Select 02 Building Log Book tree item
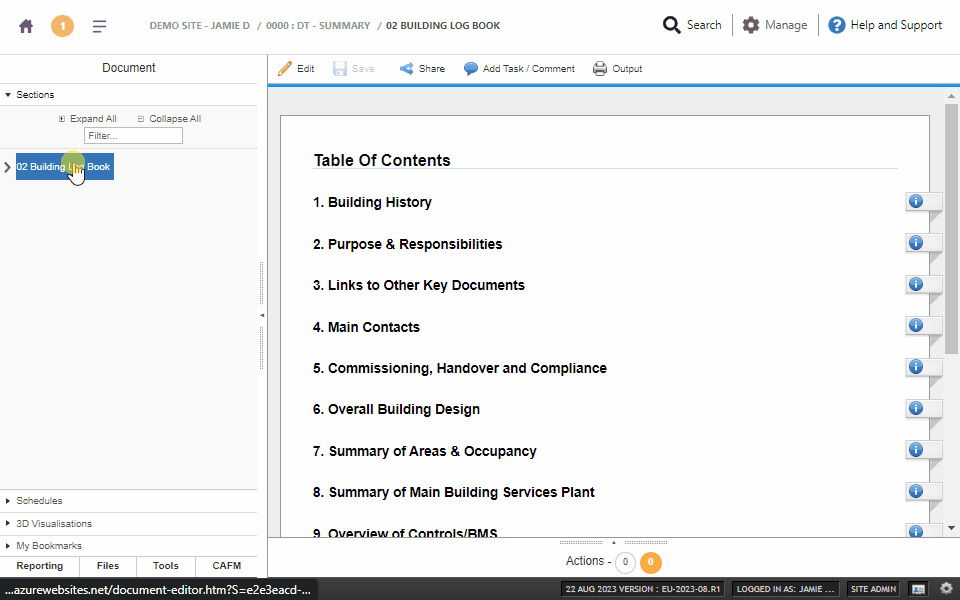Screen dimensions: 960x600 point(65,167)
